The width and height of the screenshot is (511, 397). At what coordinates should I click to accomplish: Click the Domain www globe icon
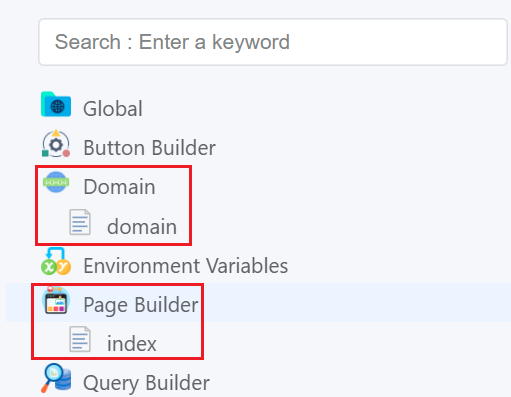56,182
